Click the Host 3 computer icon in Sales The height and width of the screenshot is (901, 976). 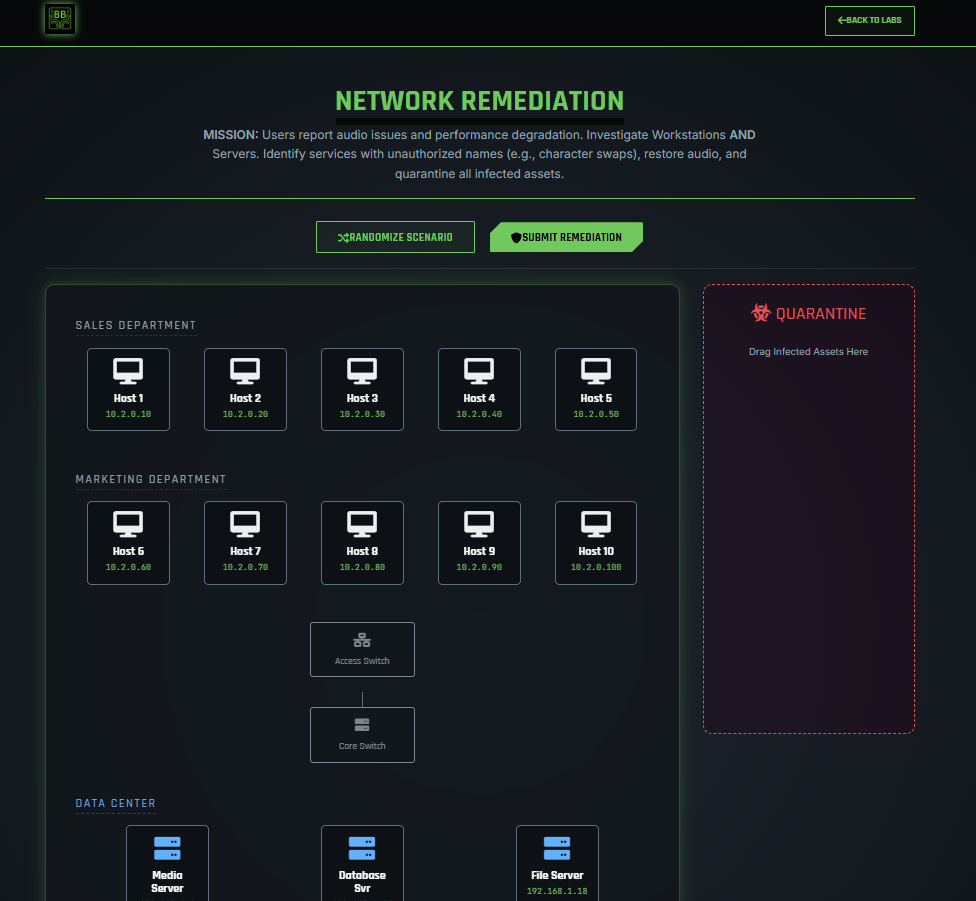pos(362,370)
